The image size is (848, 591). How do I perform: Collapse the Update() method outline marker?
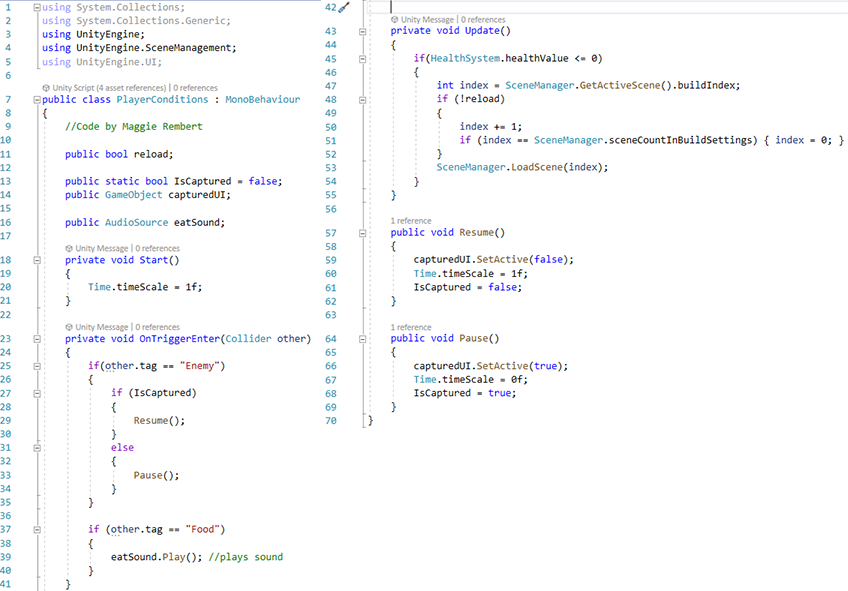tap(362, 31)
